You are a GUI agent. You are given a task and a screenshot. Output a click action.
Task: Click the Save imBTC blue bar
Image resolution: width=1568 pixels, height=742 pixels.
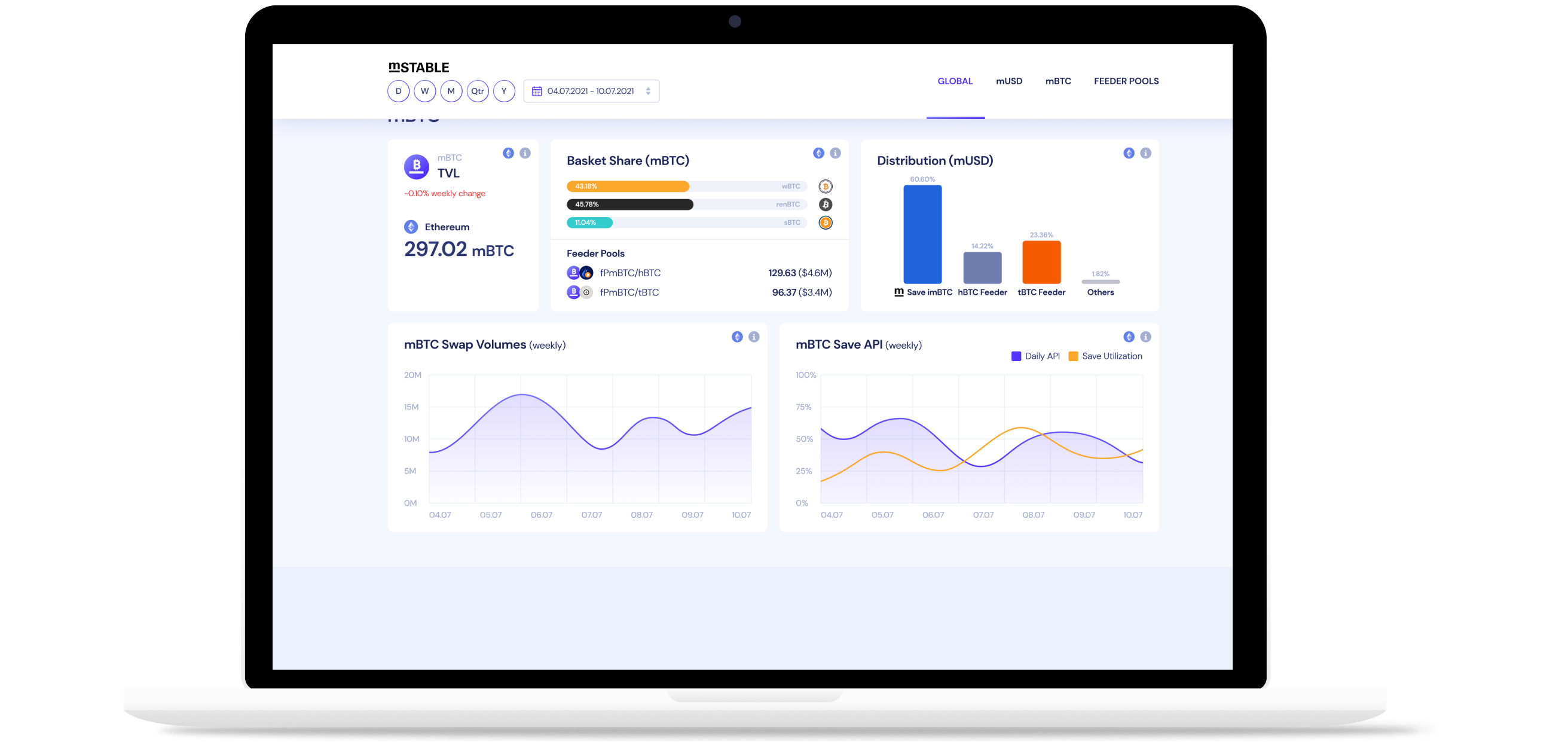[x=922, y=234]
